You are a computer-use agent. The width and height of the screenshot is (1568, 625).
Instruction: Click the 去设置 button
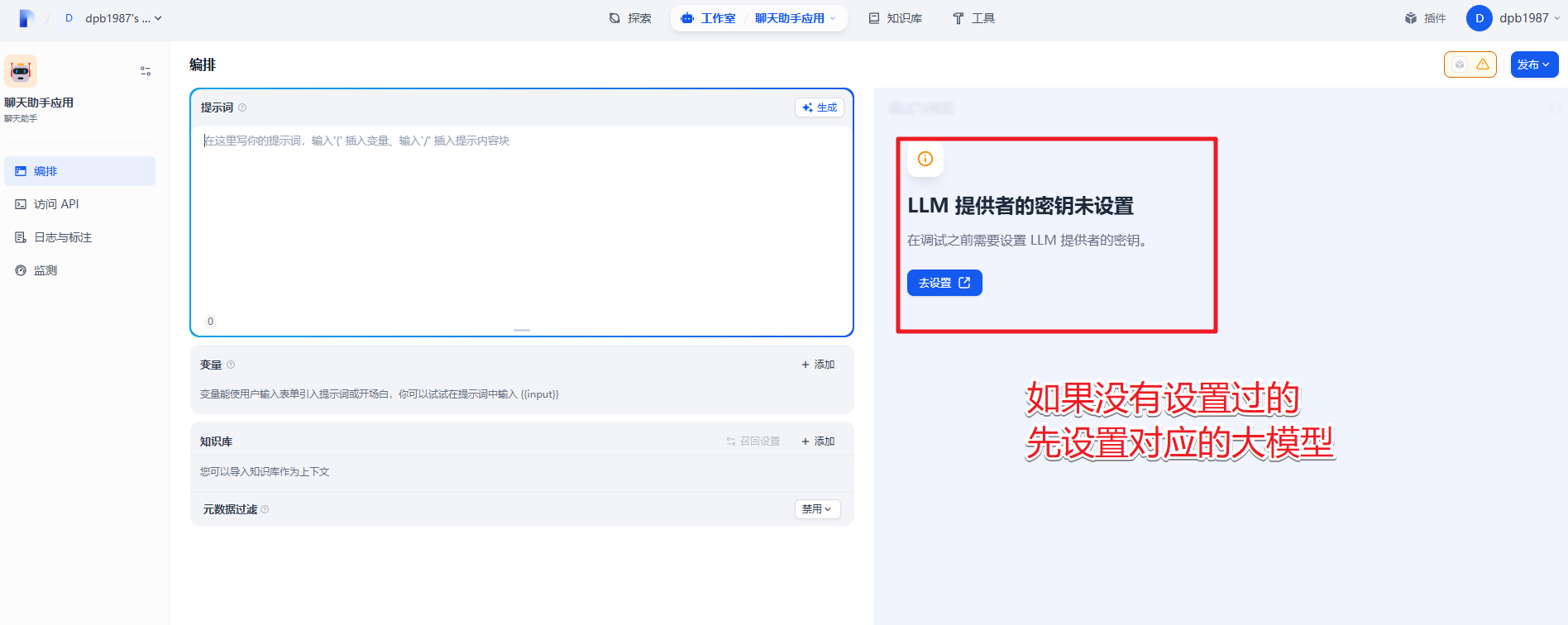944,283
